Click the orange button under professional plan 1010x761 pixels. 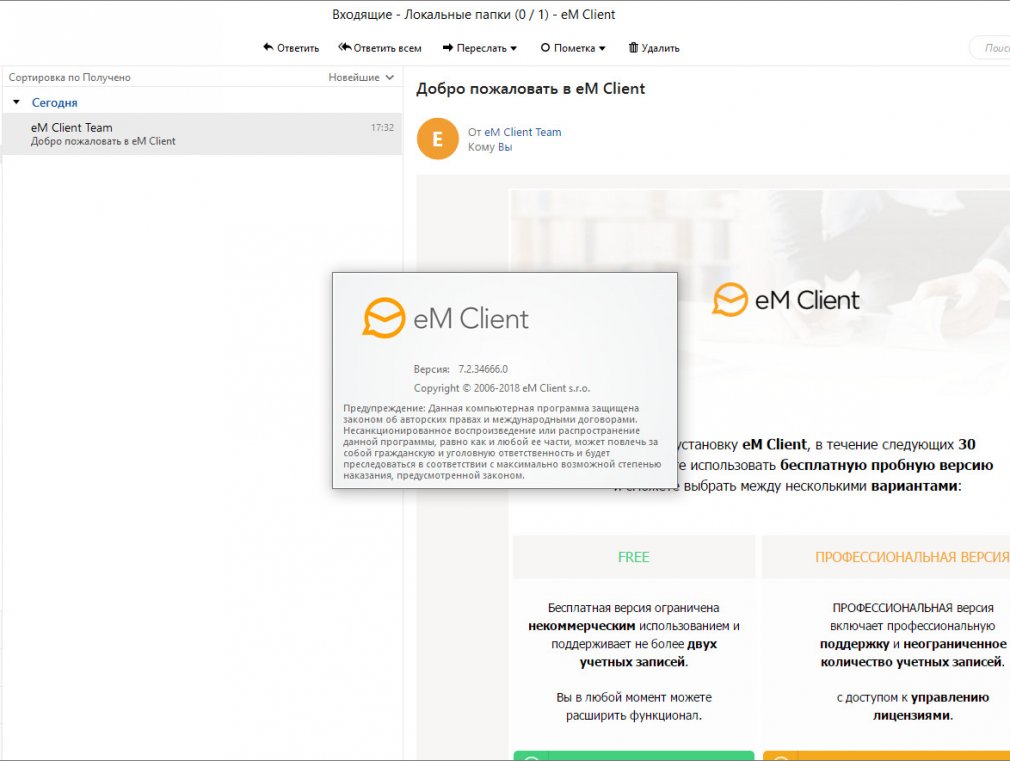[886, 756]
